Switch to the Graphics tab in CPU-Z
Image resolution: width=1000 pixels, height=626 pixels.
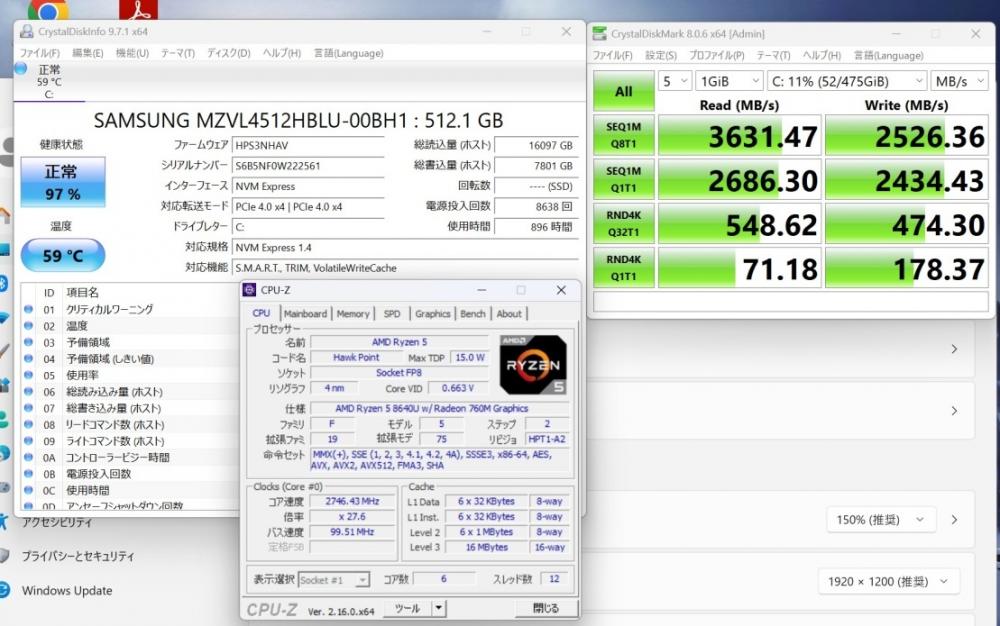pyautogui.click(x=432, y=314)
